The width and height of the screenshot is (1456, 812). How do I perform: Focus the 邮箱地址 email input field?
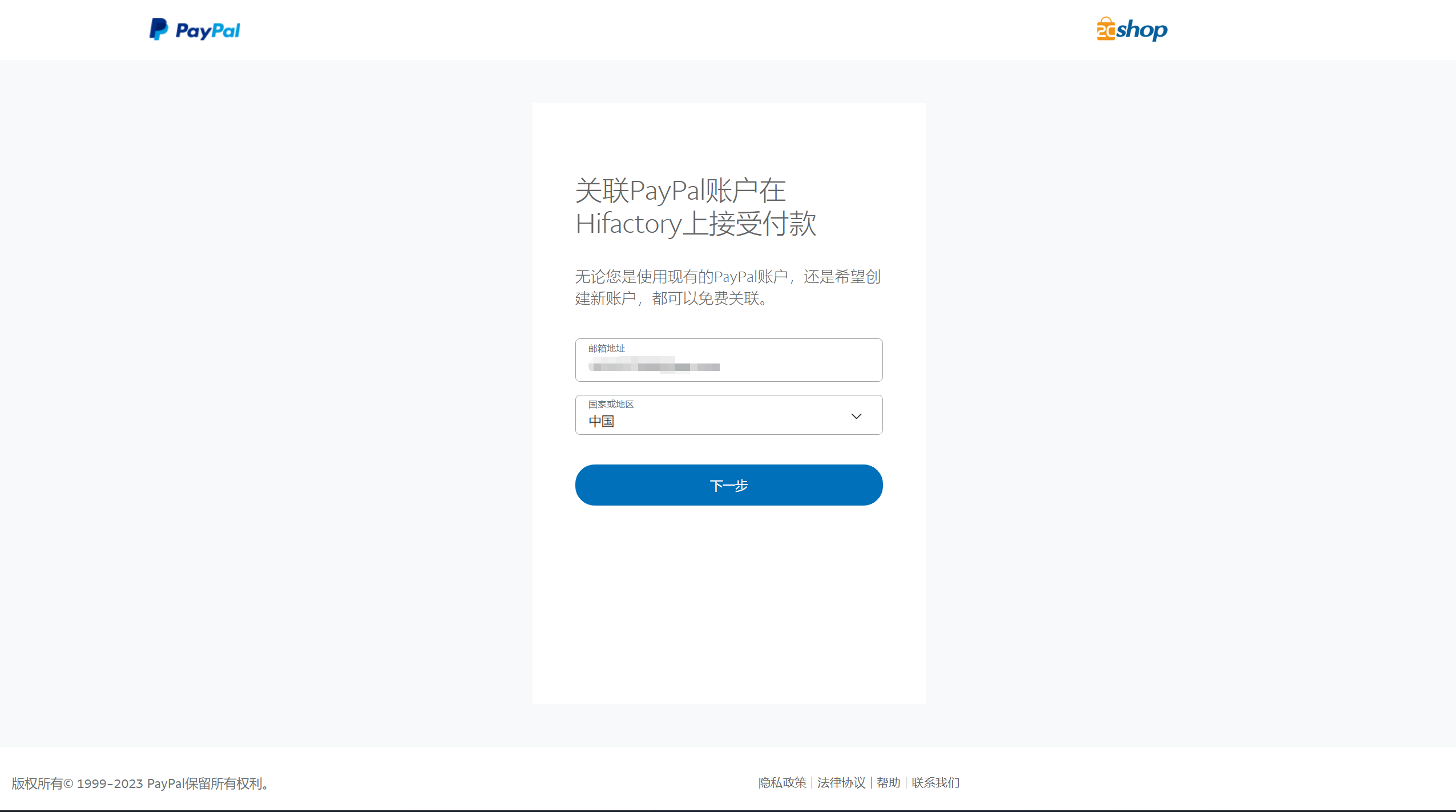(x=729, y=360)
